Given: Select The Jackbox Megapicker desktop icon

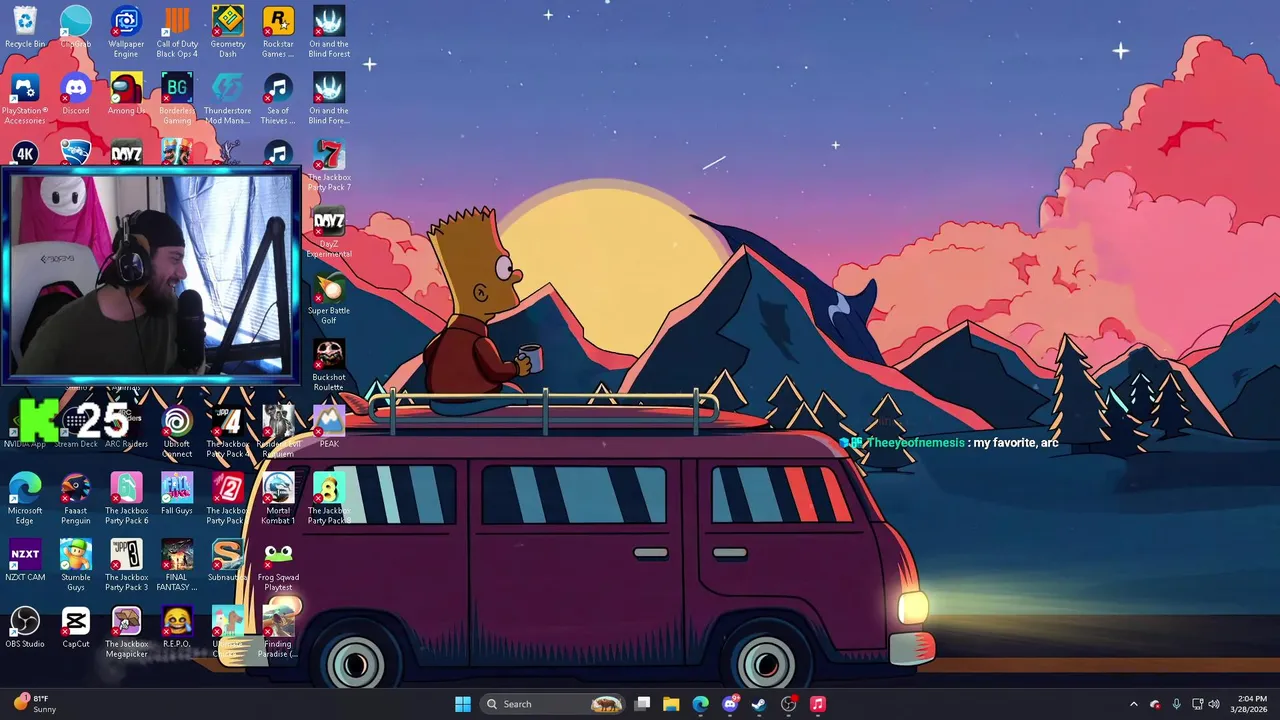Looking at the screenshot, I should click(x=126, y=634).
